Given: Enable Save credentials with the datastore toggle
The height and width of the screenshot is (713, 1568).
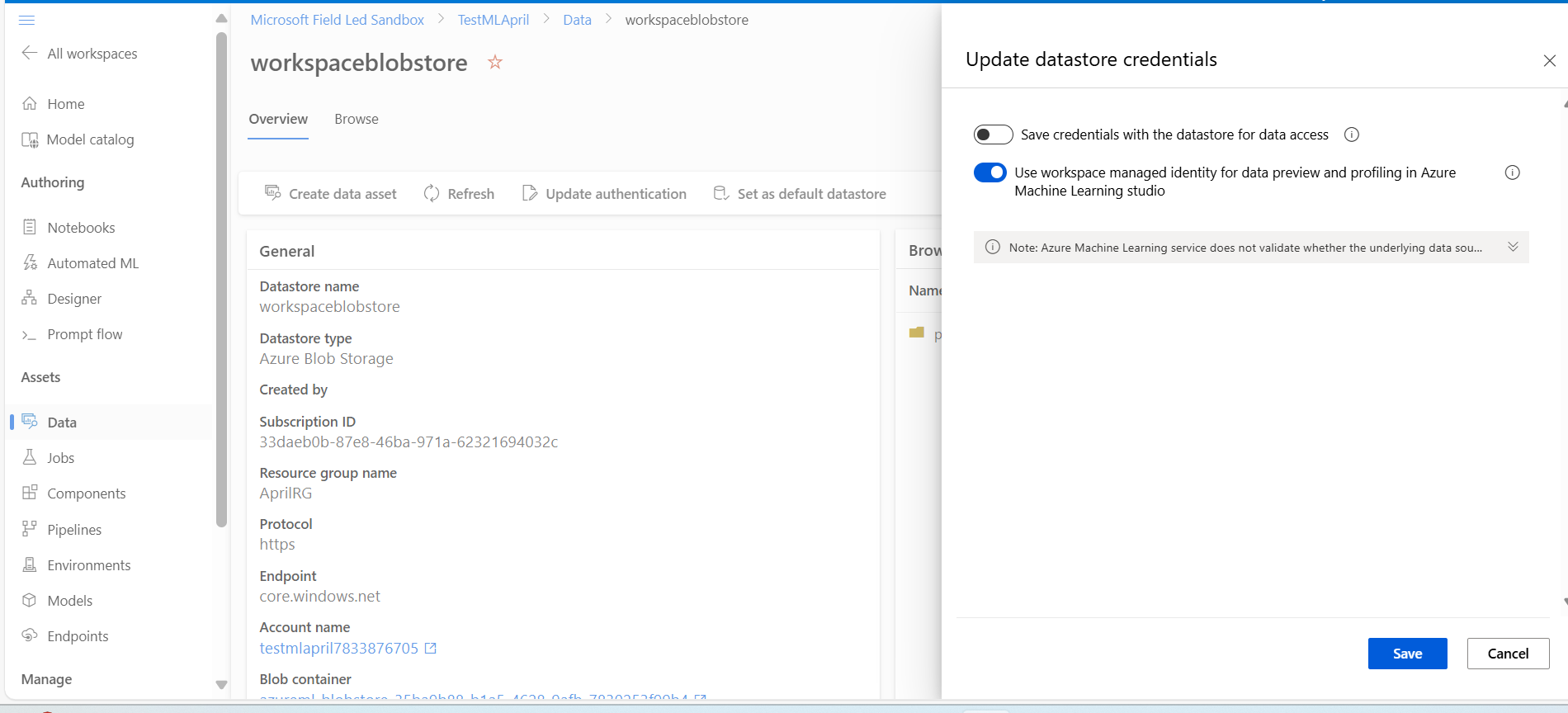Looking at the screenshot, I should coord(993,135).
